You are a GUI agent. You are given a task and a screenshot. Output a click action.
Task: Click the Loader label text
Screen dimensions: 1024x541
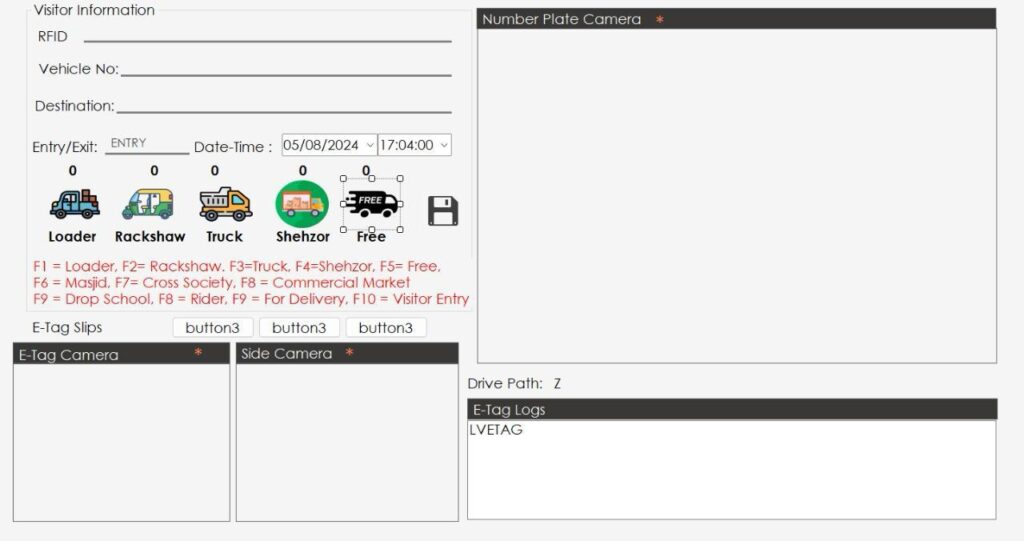pos(72,237)
